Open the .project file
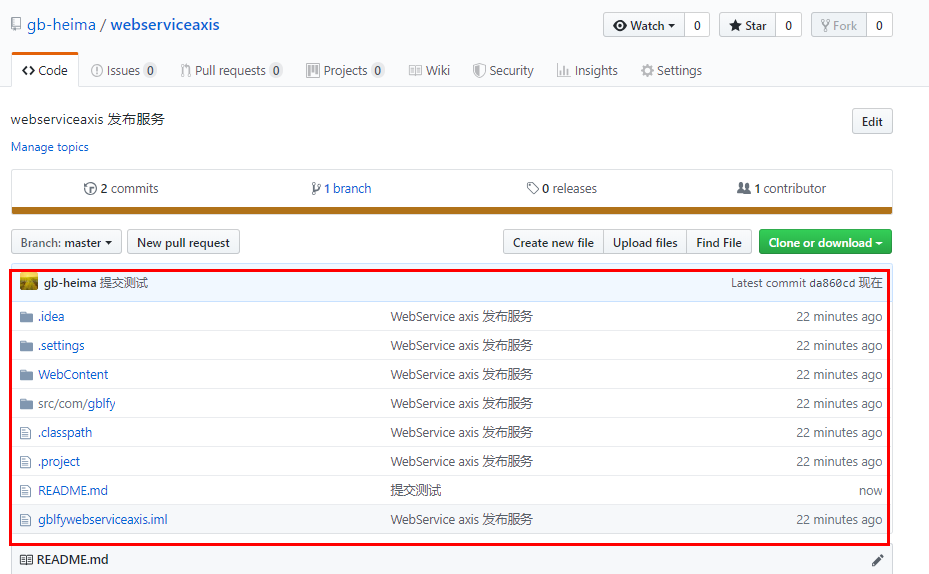The width and height of the screenshot is (929, 574). [59, 462]
